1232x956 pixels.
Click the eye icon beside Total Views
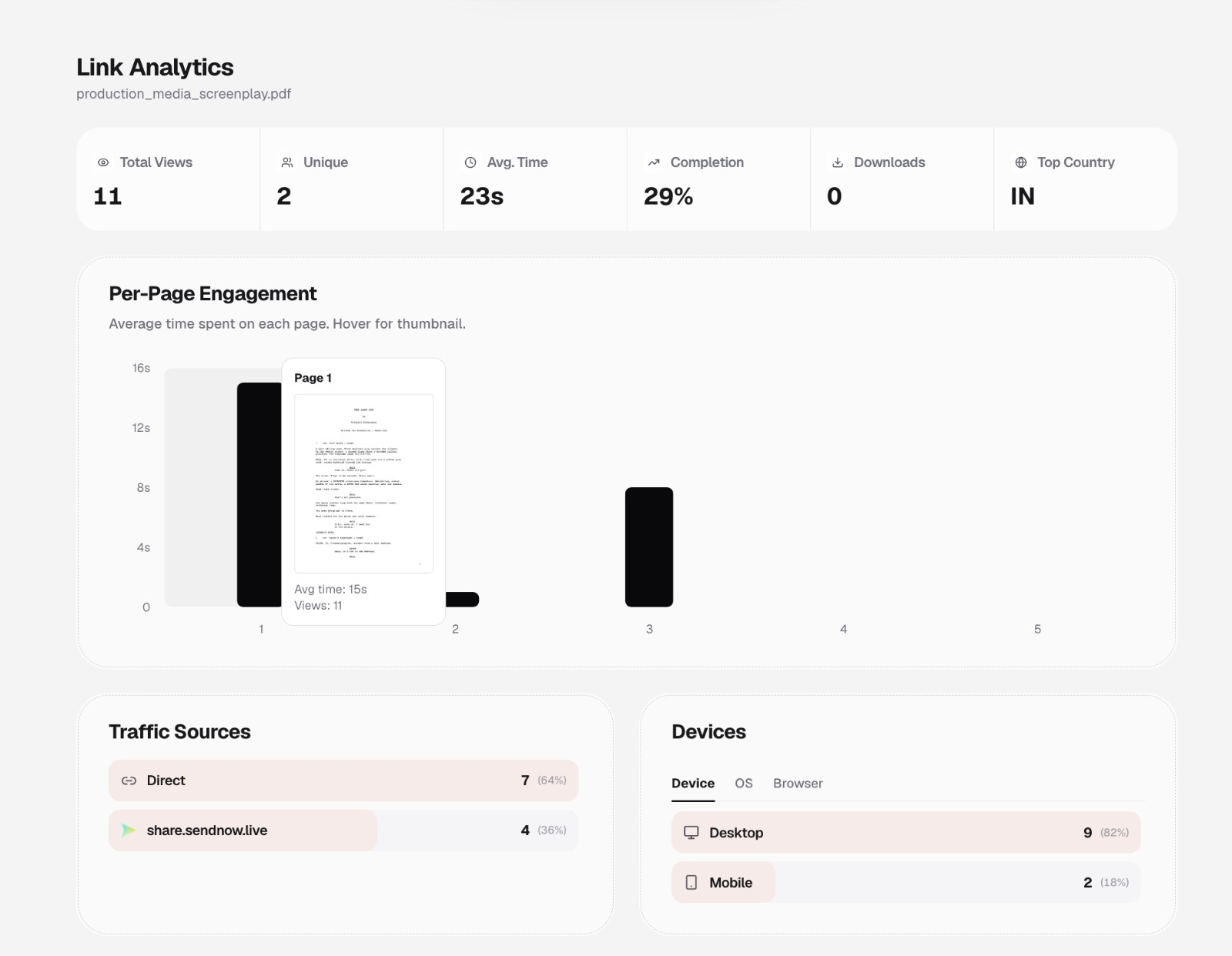pos(103,162)
